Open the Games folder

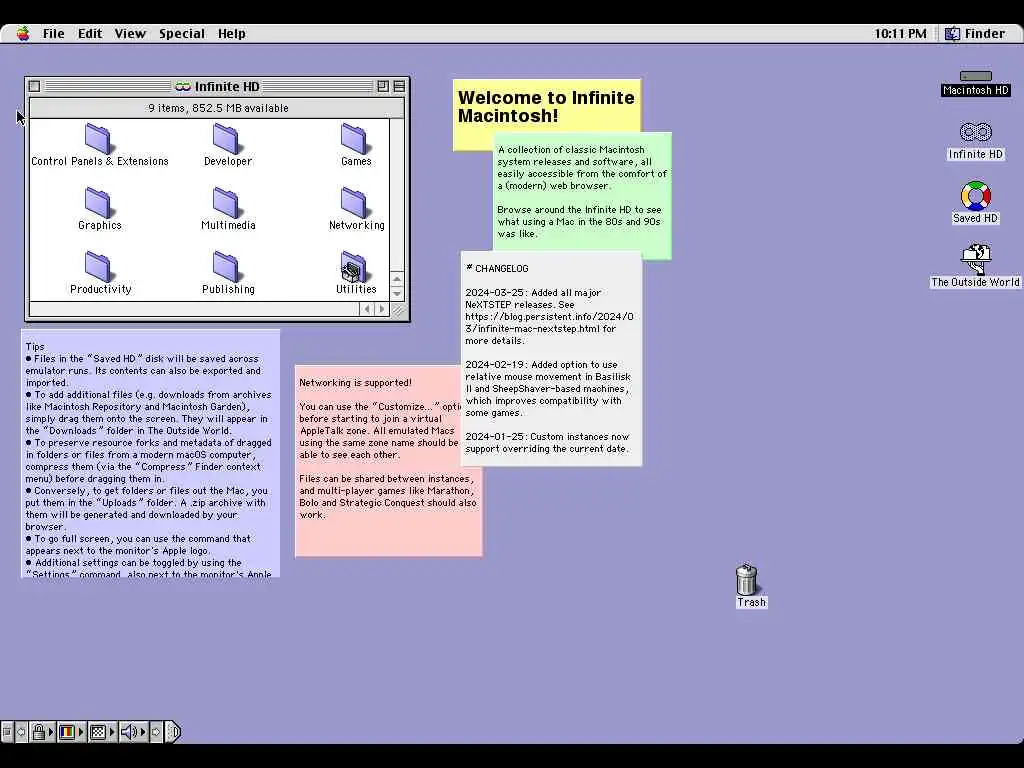click(355, 138)
